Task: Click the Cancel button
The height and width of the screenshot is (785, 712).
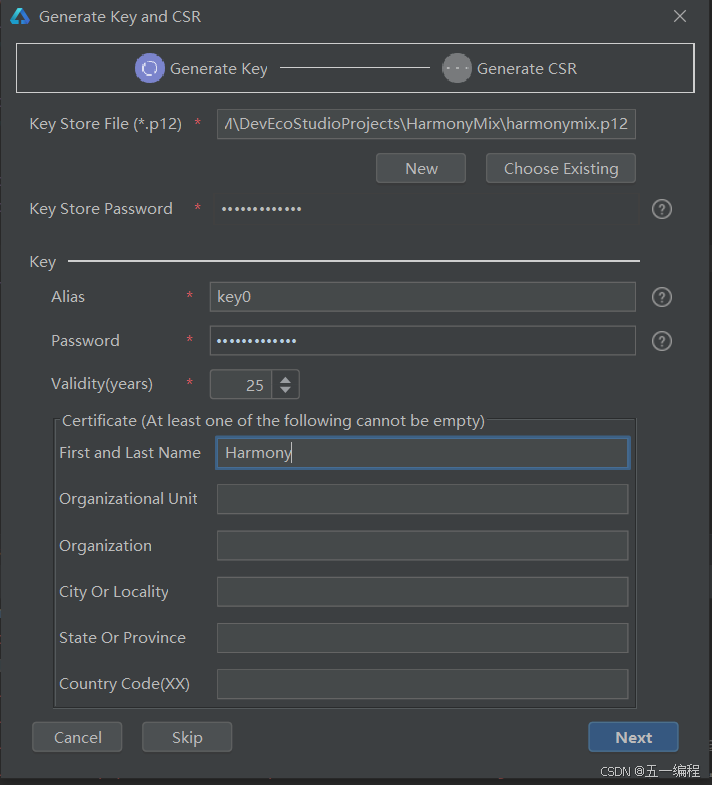Action: (77, 737)
